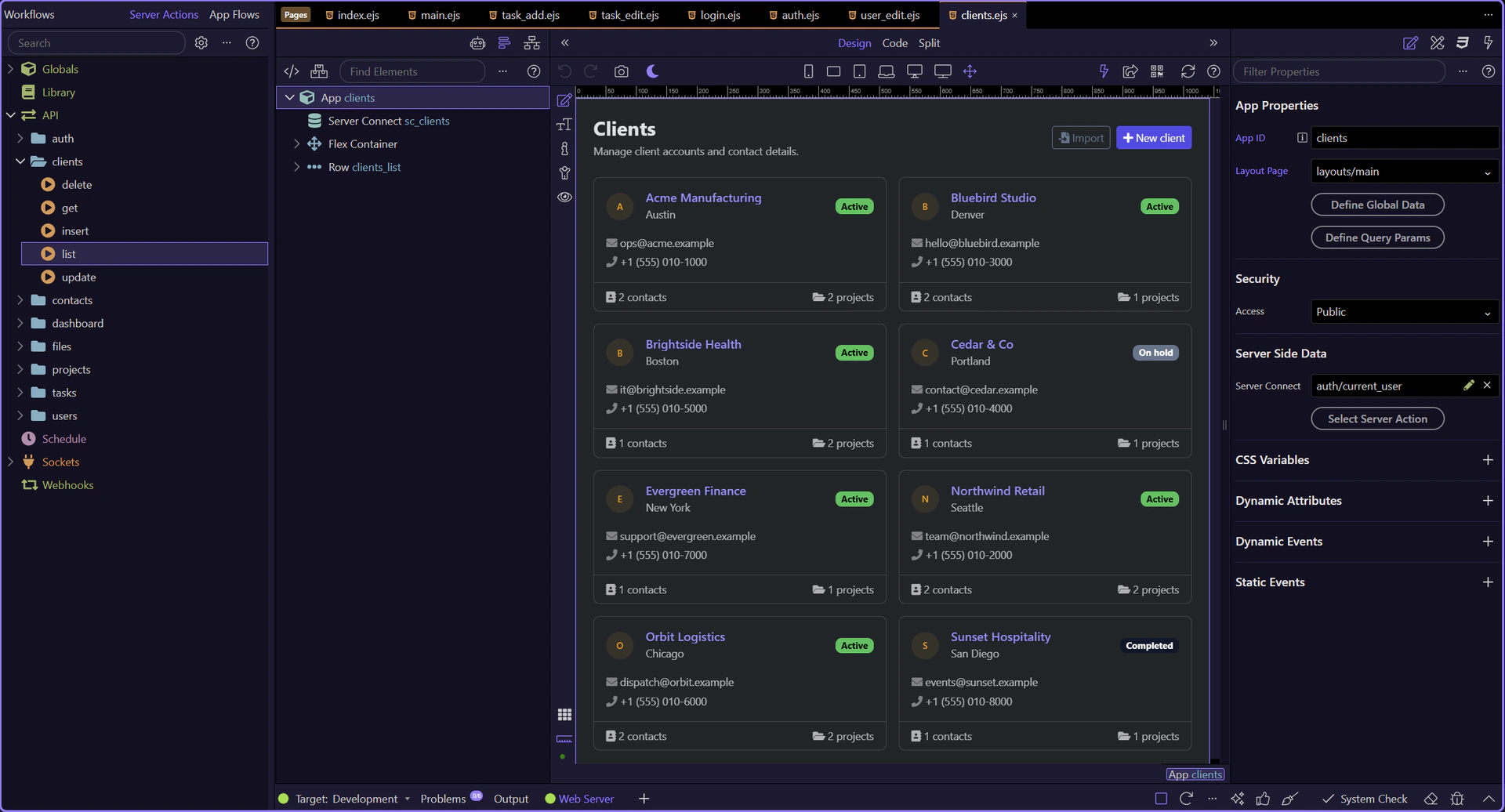Click the undo arrow icon

[564, 71]
